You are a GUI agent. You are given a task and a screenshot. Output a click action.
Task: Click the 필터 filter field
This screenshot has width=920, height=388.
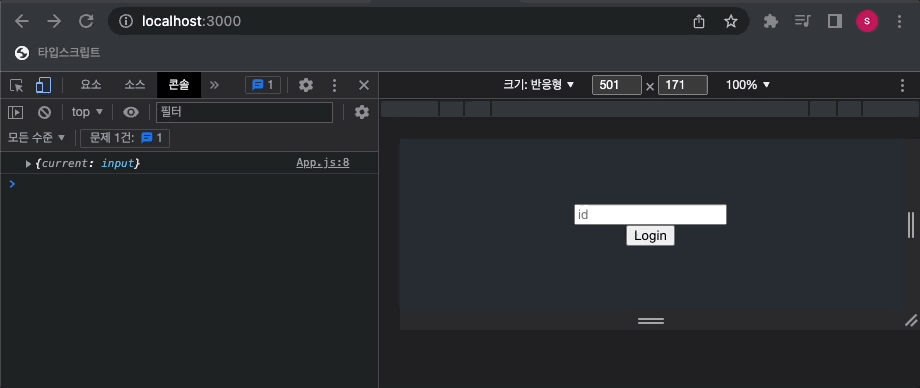244,113
